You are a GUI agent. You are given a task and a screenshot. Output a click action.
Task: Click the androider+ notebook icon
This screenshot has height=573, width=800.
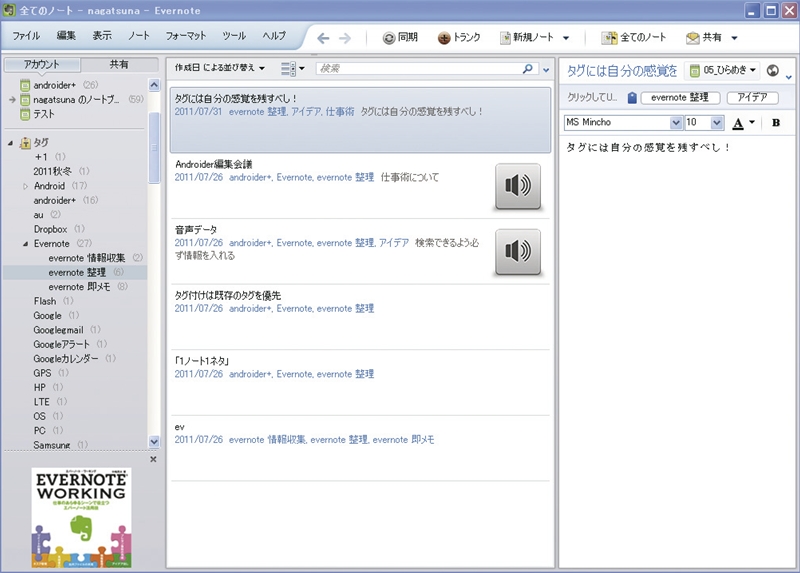25,85
